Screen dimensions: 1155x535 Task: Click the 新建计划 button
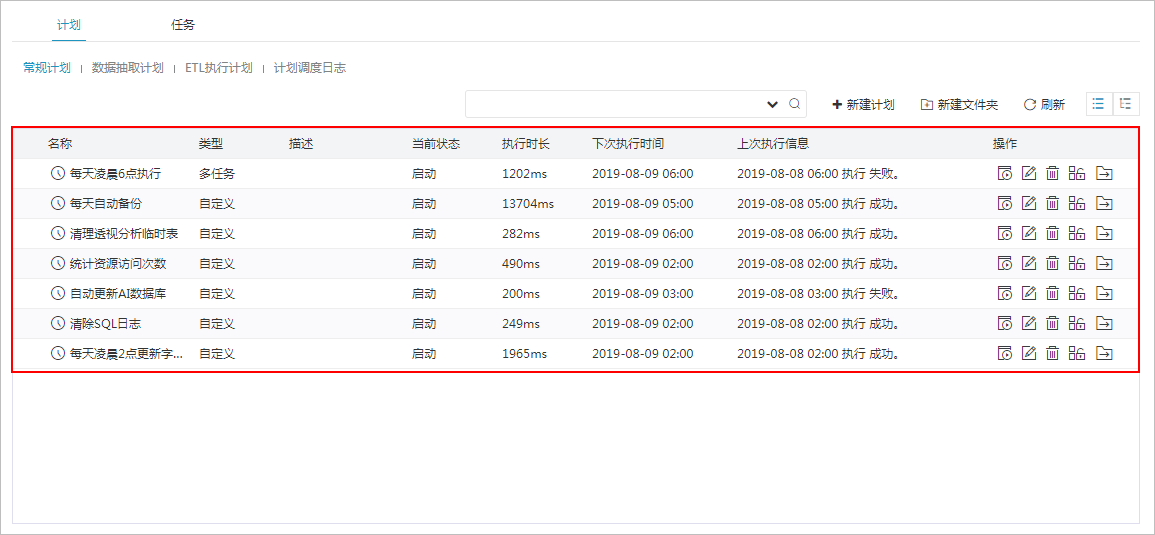coord(863,105)
